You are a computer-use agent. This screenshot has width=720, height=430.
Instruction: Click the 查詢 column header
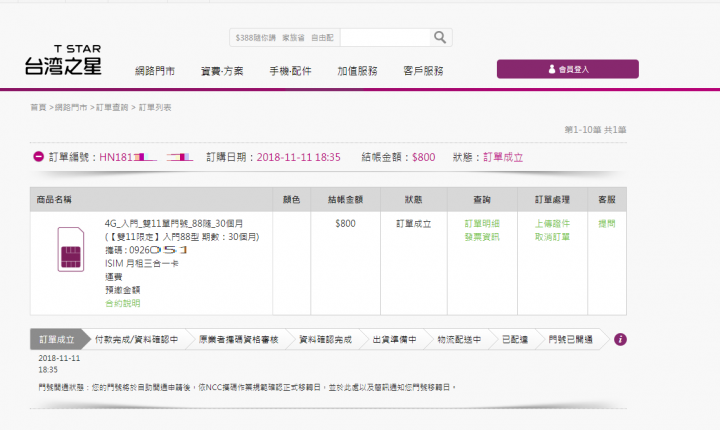pos(482,199)
